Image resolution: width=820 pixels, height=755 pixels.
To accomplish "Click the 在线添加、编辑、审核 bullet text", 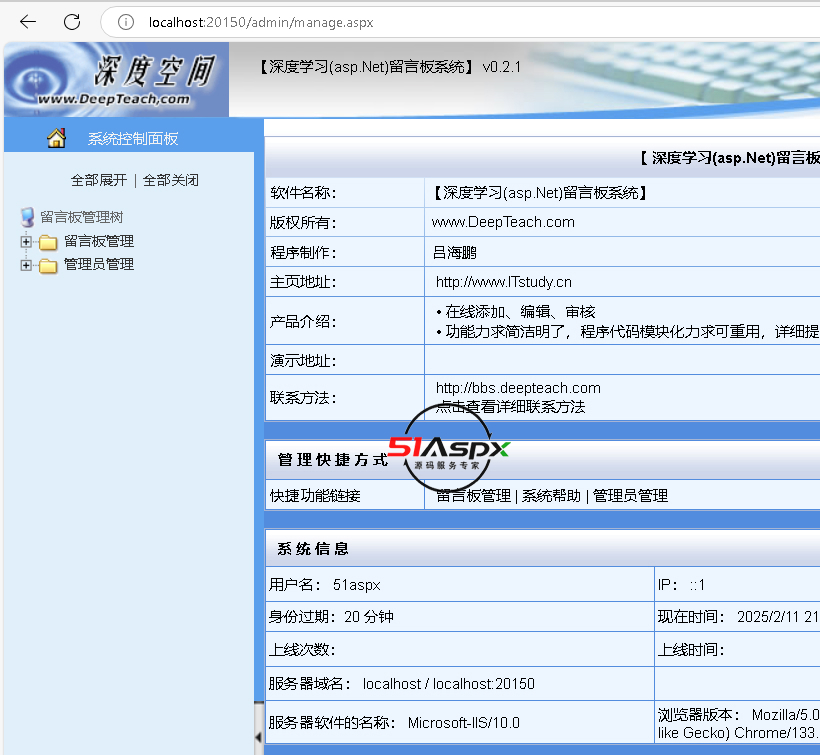I will coord(520,312).
